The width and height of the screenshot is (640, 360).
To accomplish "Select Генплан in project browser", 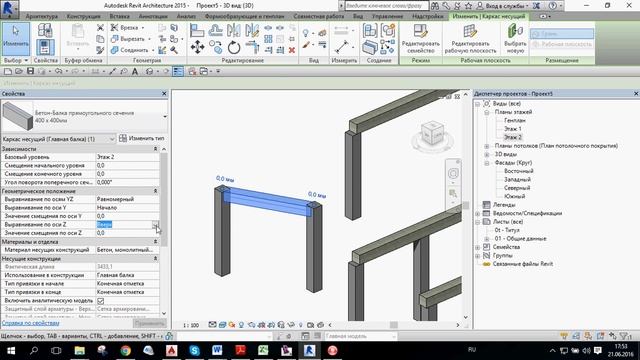I will pyautogui.click(x=515, y=120).
